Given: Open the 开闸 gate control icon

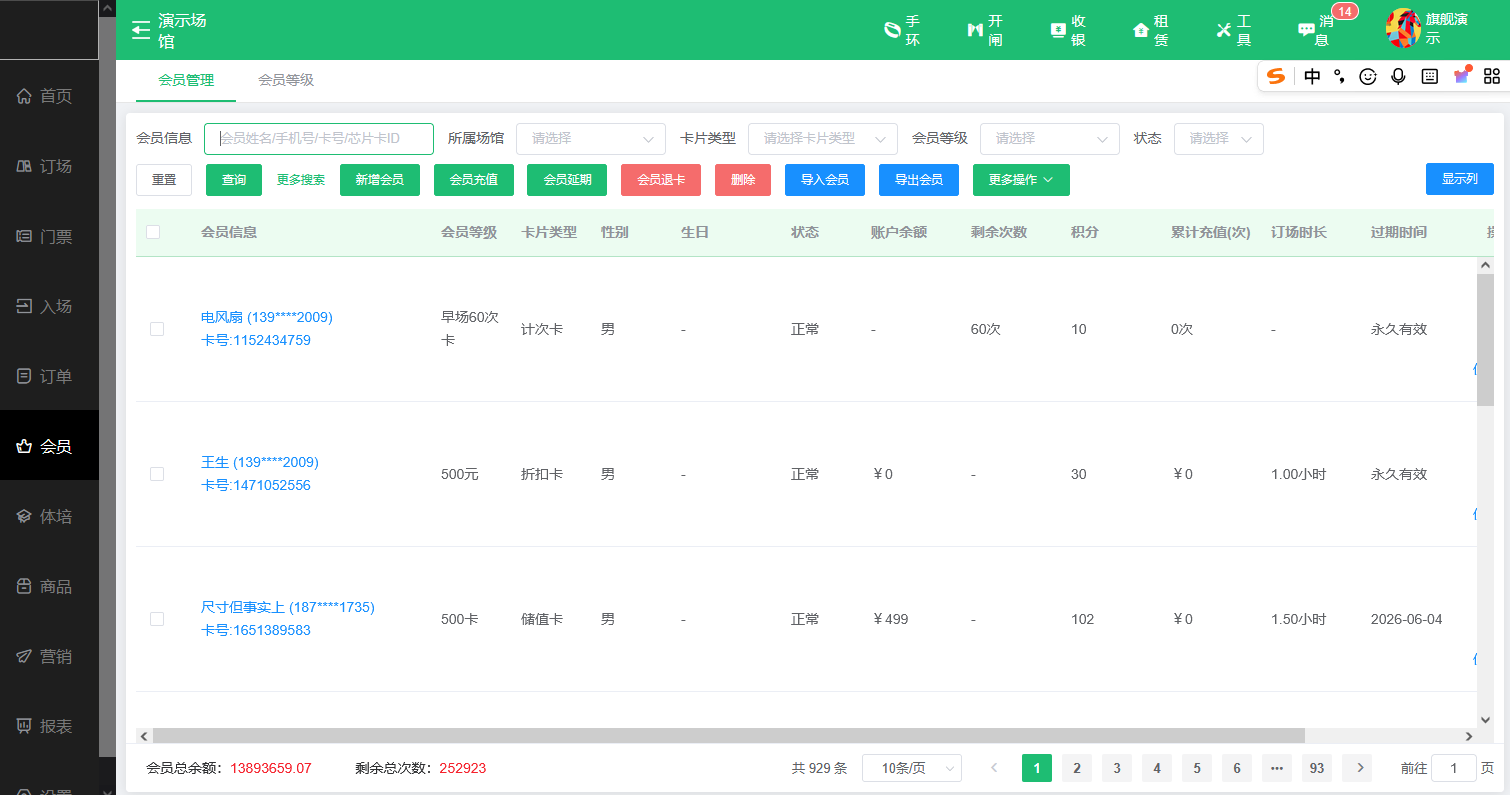Looking at the screenshot, I should click(x=985, y=29).
